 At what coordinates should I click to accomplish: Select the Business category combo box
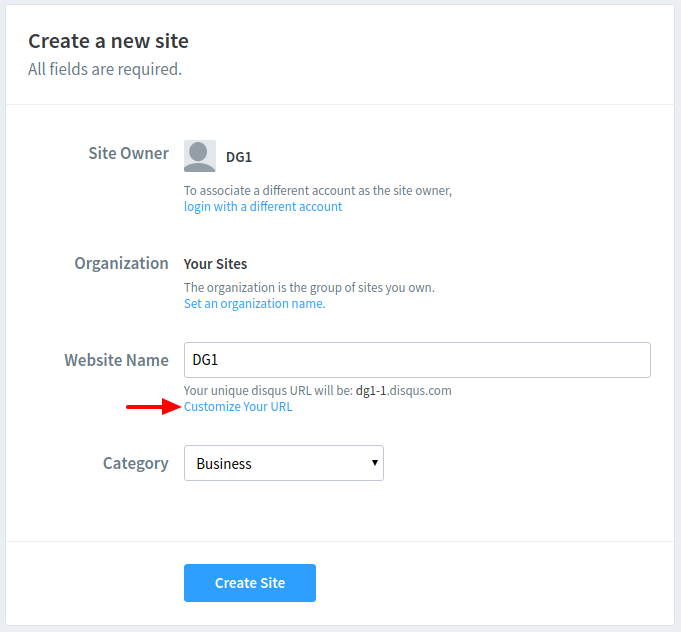click(284, 463)
